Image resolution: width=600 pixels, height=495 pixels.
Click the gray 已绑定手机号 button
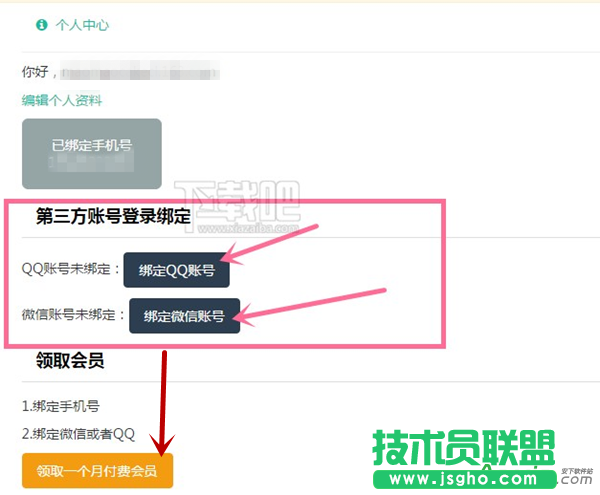coord(92,146)
